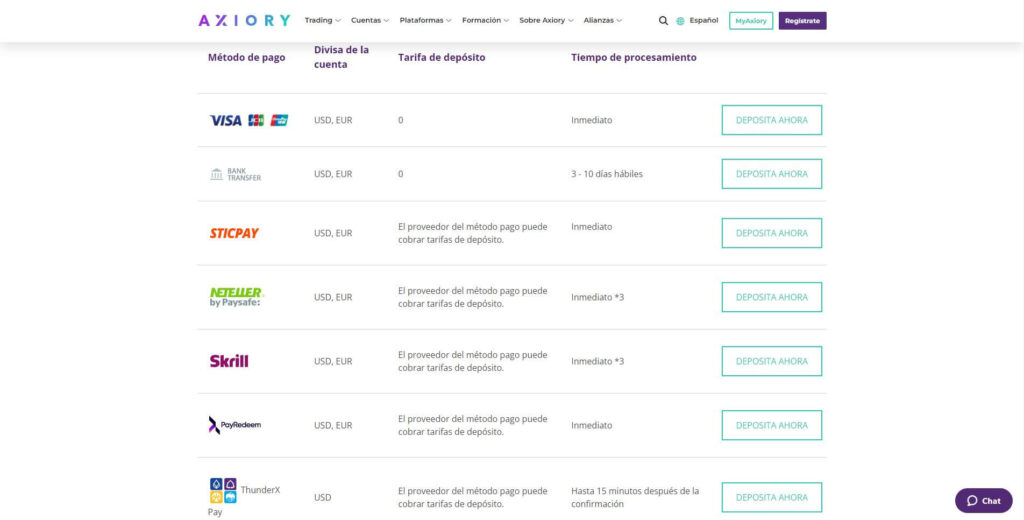Click the ThunderX Pay icon
The width and height of the screenshot is (1024, 520).
point(222,490)
